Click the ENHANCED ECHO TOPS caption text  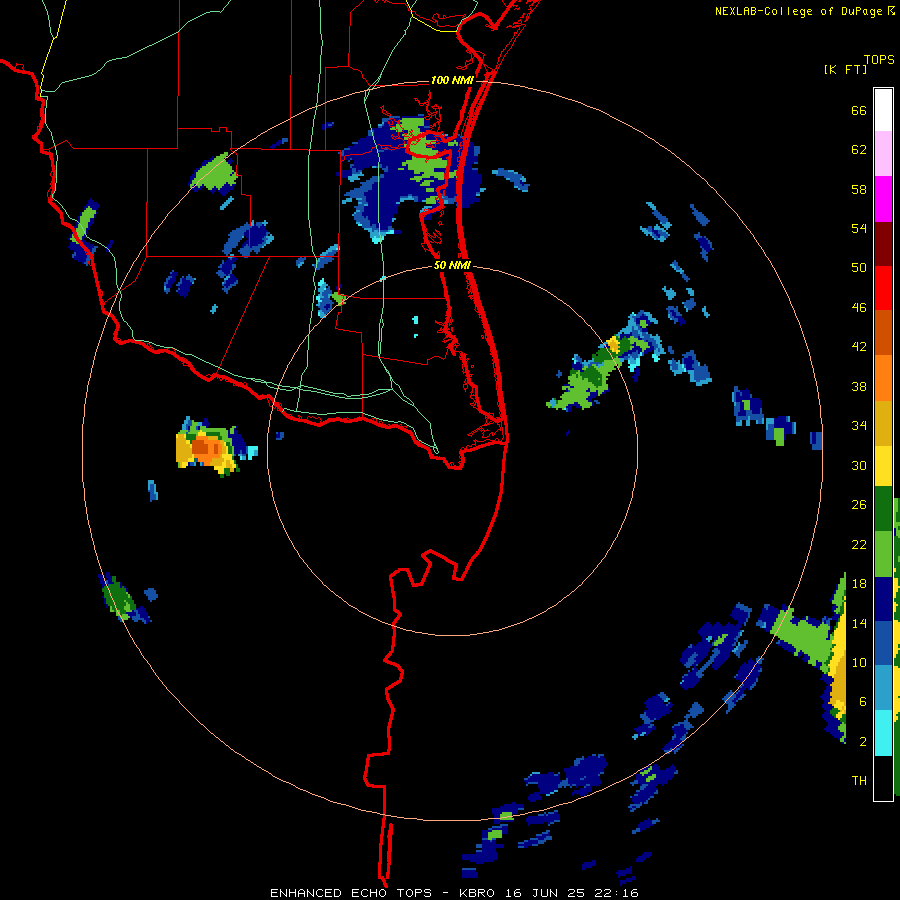351,893
